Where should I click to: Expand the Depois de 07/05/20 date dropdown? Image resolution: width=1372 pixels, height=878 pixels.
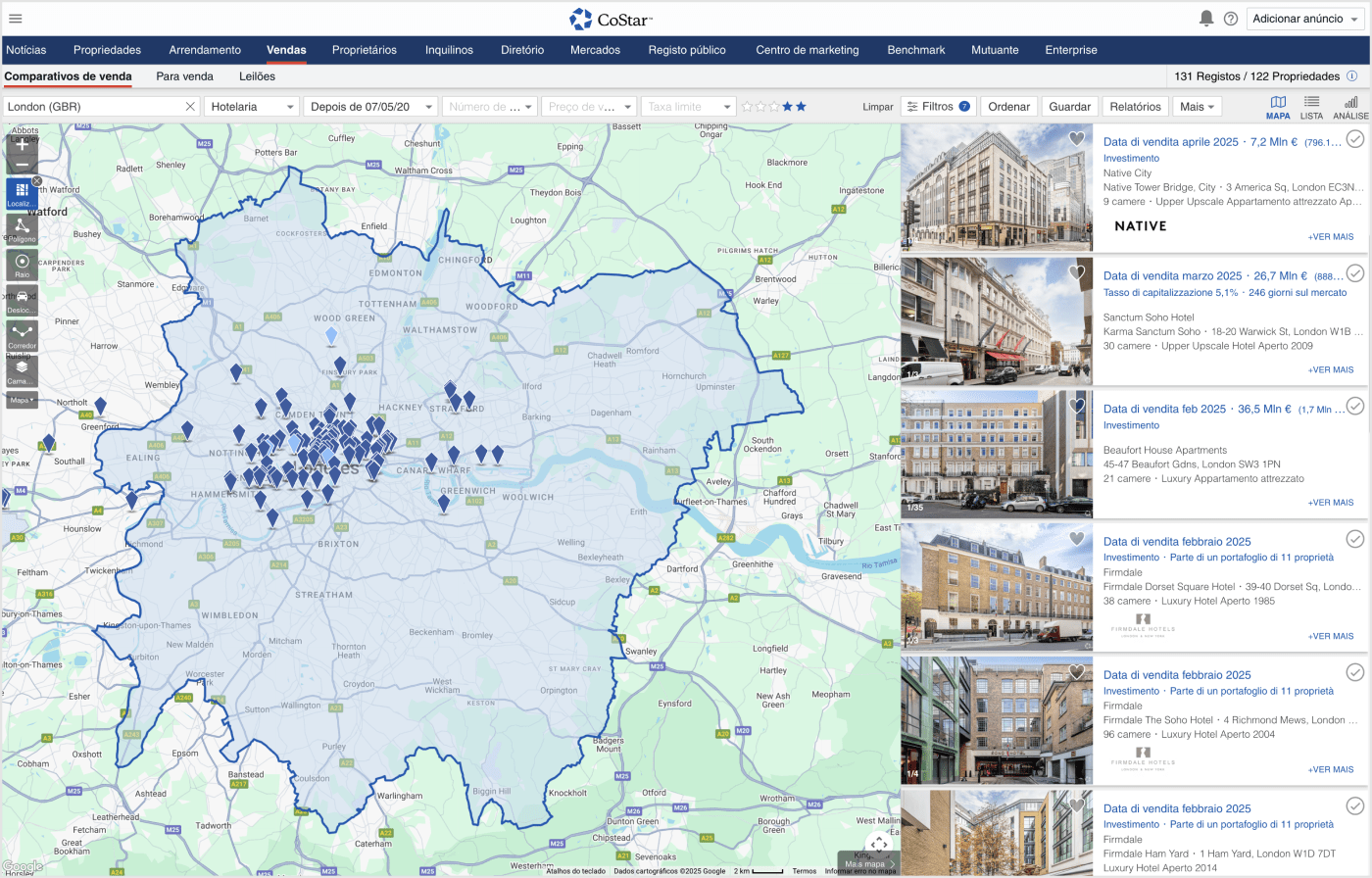369,107
